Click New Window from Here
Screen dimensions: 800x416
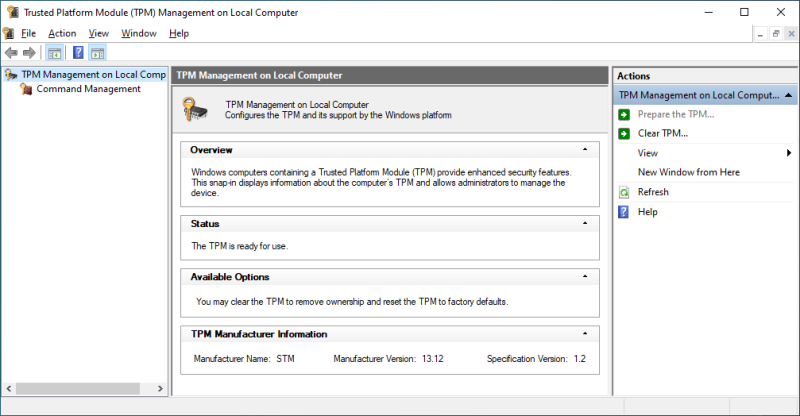pos(688,173)
